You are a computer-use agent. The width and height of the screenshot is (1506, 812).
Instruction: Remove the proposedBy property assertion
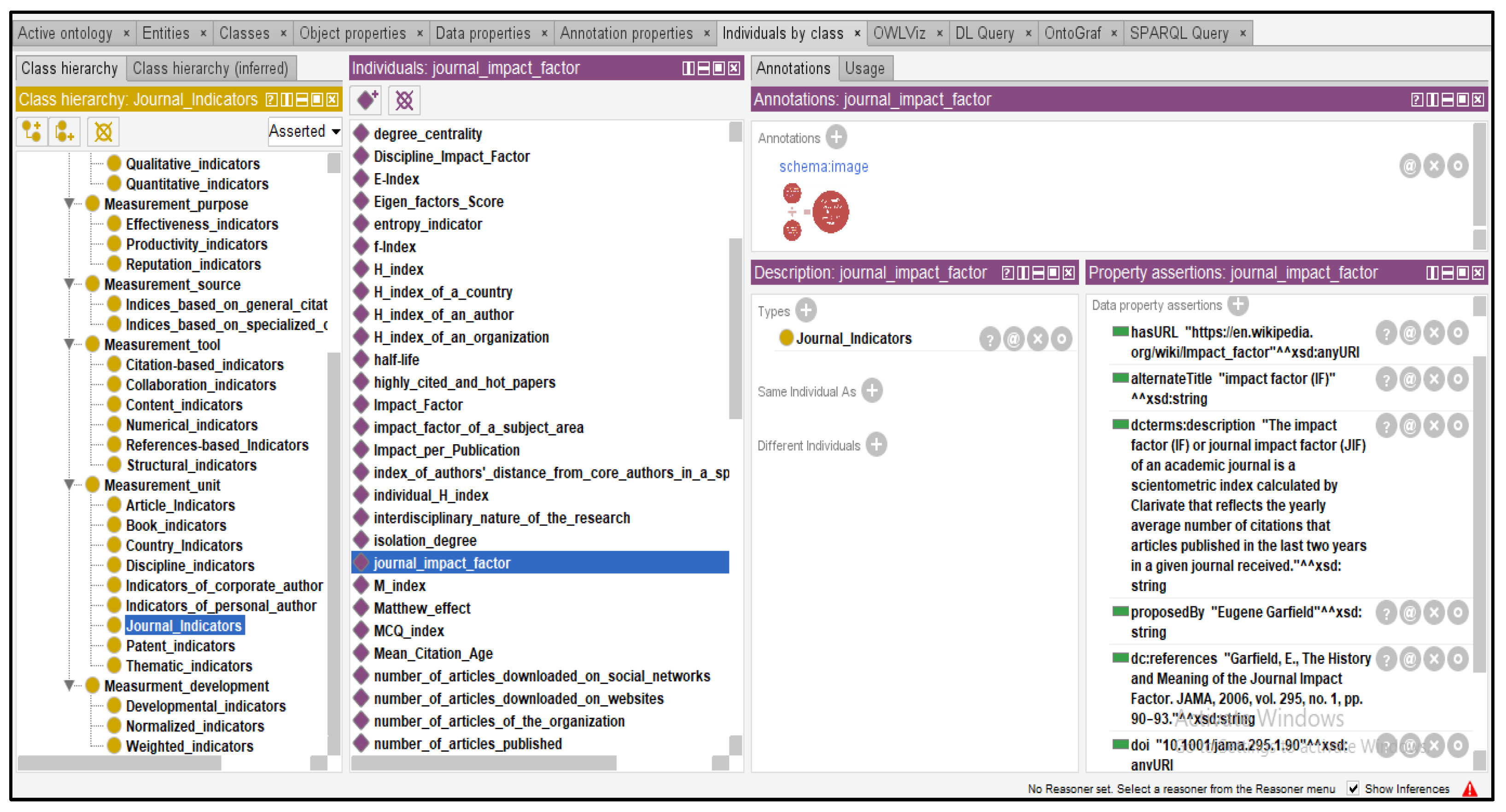click(1434, 613)
